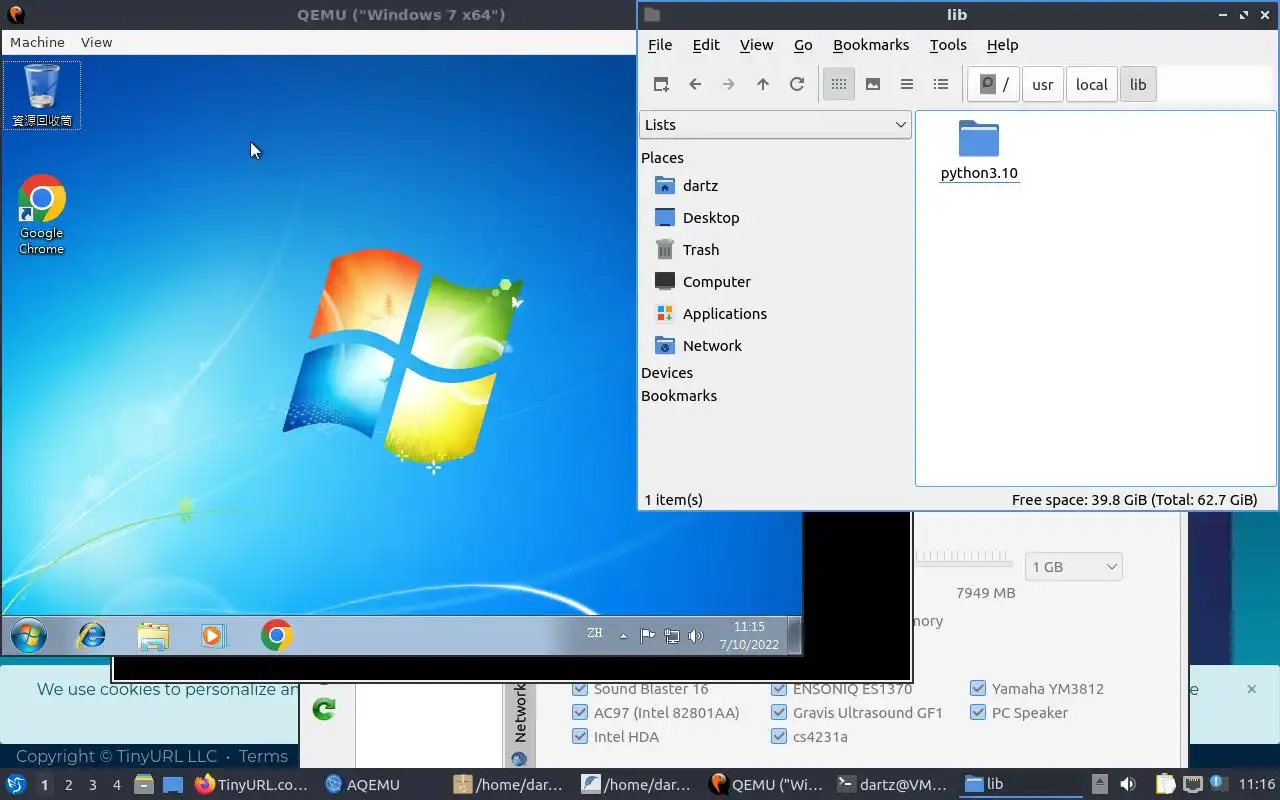Open the host application menu launcher

(16, 784)
